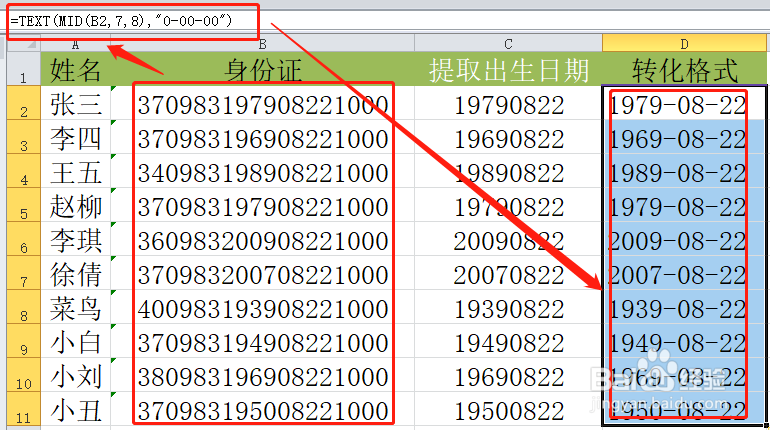The width and height of the screenshot is (770, 430).
Task: Select the cell with name 小丑
Action: [x=76, y=408]
